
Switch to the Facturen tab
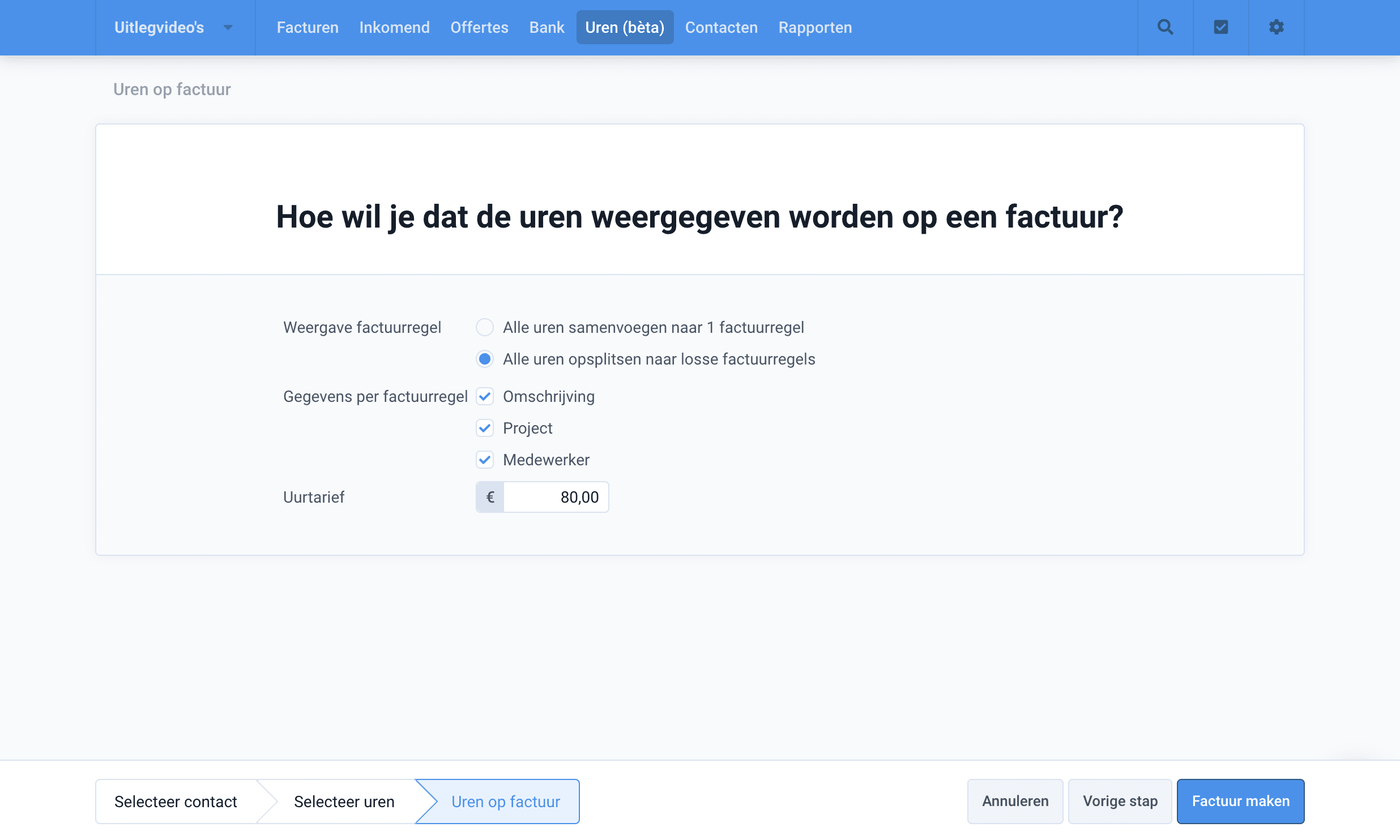pyautogui.click(x=307, y=27)
